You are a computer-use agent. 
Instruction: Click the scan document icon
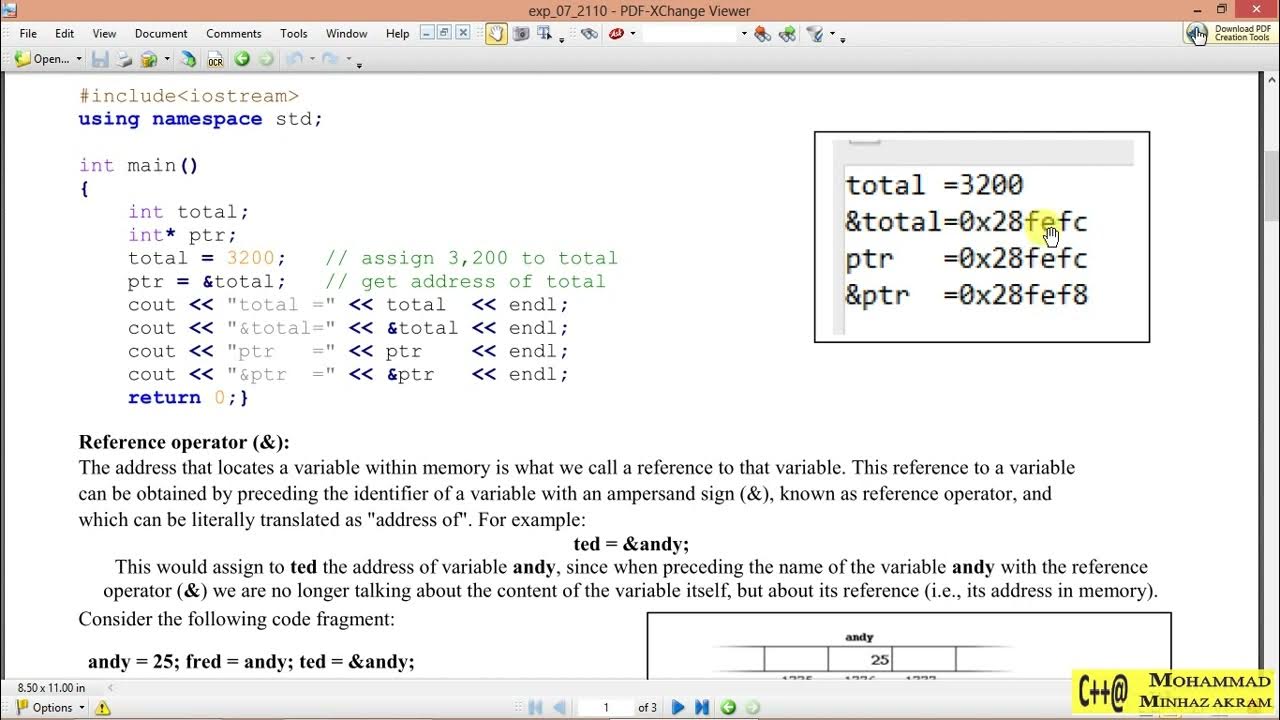[x=188, y=59]
